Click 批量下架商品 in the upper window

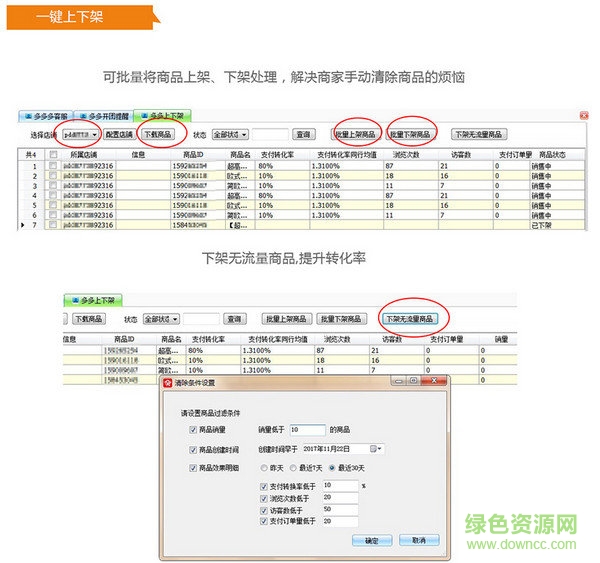(410, 134)
